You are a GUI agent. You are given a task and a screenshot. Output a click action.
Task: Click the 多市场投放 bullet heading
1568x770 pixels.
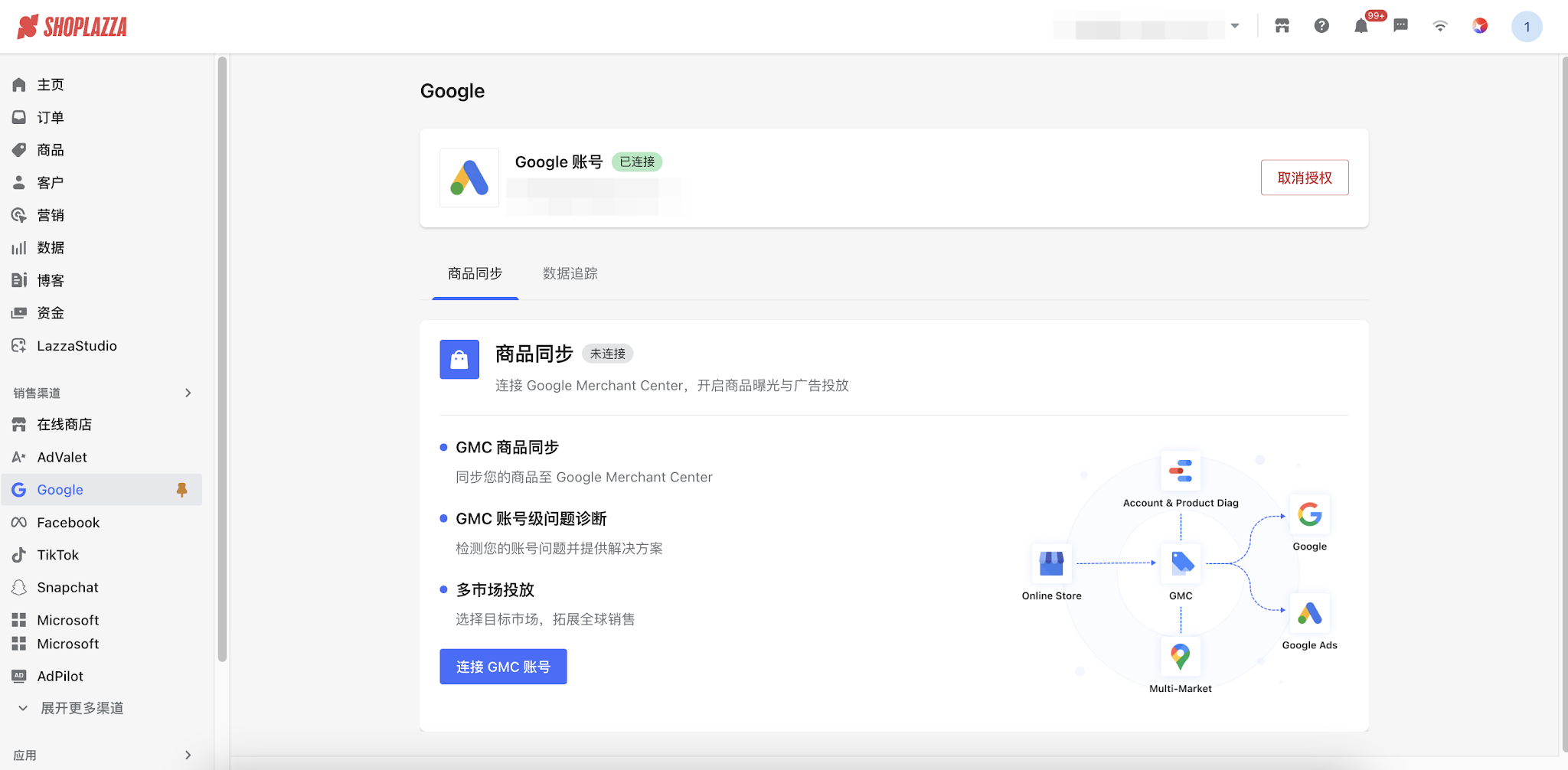(495, 590)
